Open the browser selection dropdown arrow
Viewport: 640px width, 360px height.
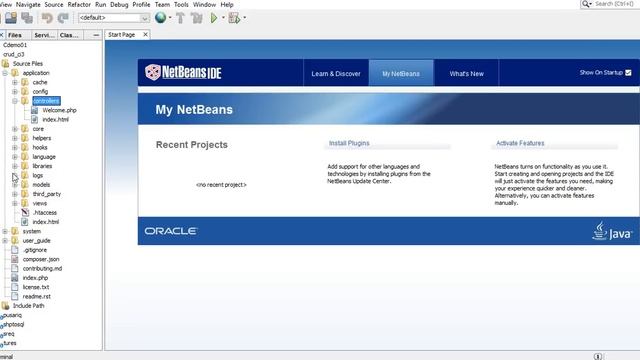[x=170, y=18]
